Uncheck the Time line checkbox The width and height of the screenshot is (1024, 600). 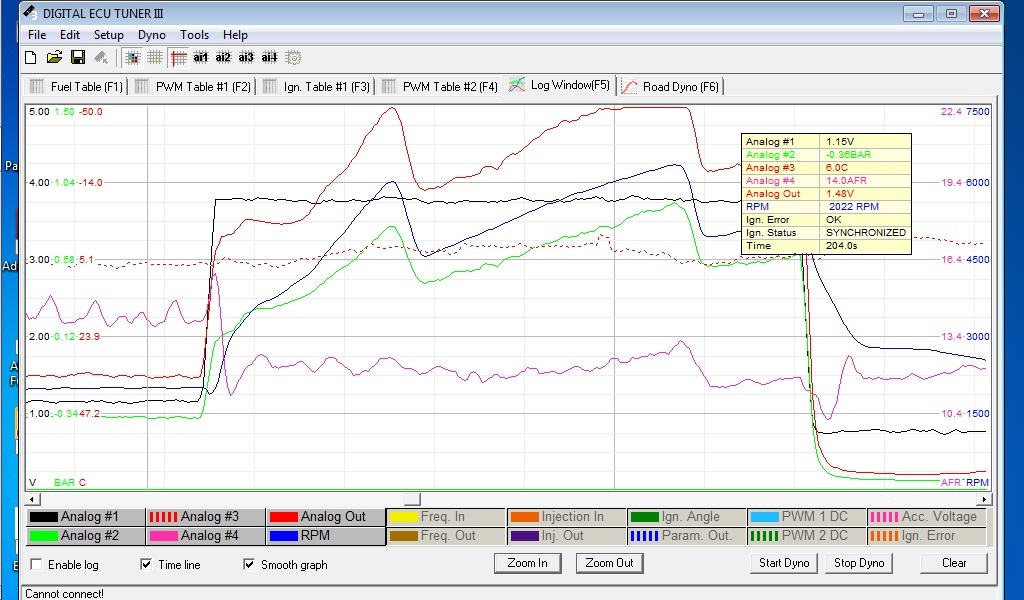[147, 565]
